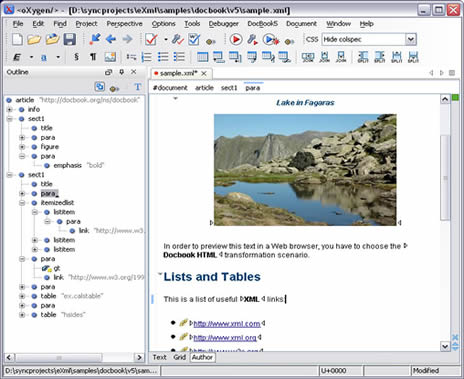
Task: Open the Tools menu
Action: coord(192,24)
